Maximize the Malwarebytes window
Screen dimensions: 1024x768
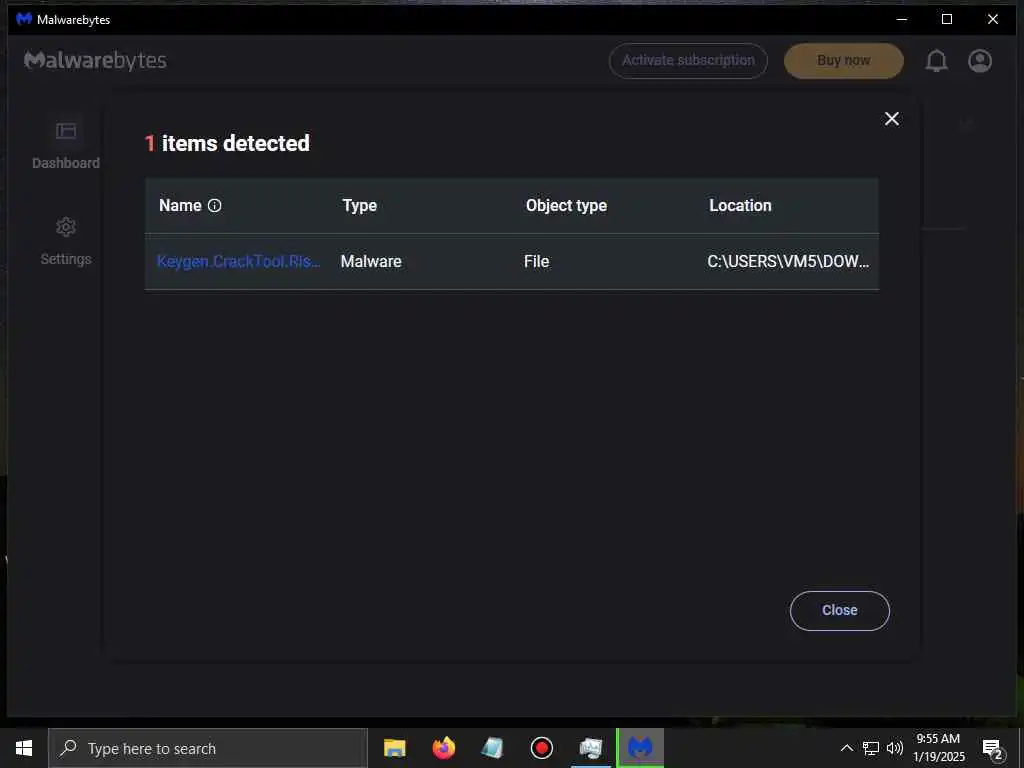pos(947,20)
